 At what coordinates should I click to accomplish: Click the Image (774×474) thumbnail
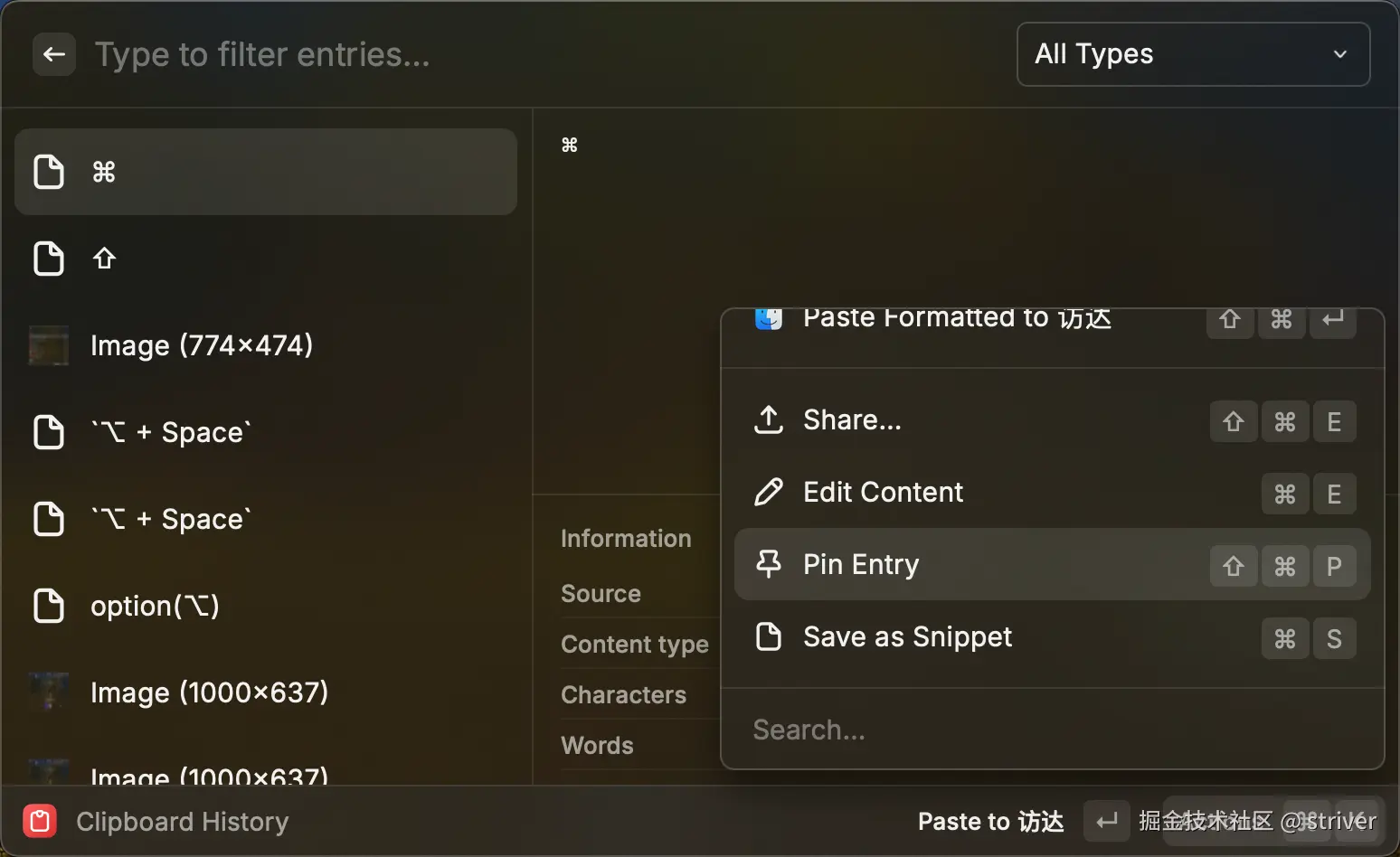pyautogui.click(x=49, y=345)
